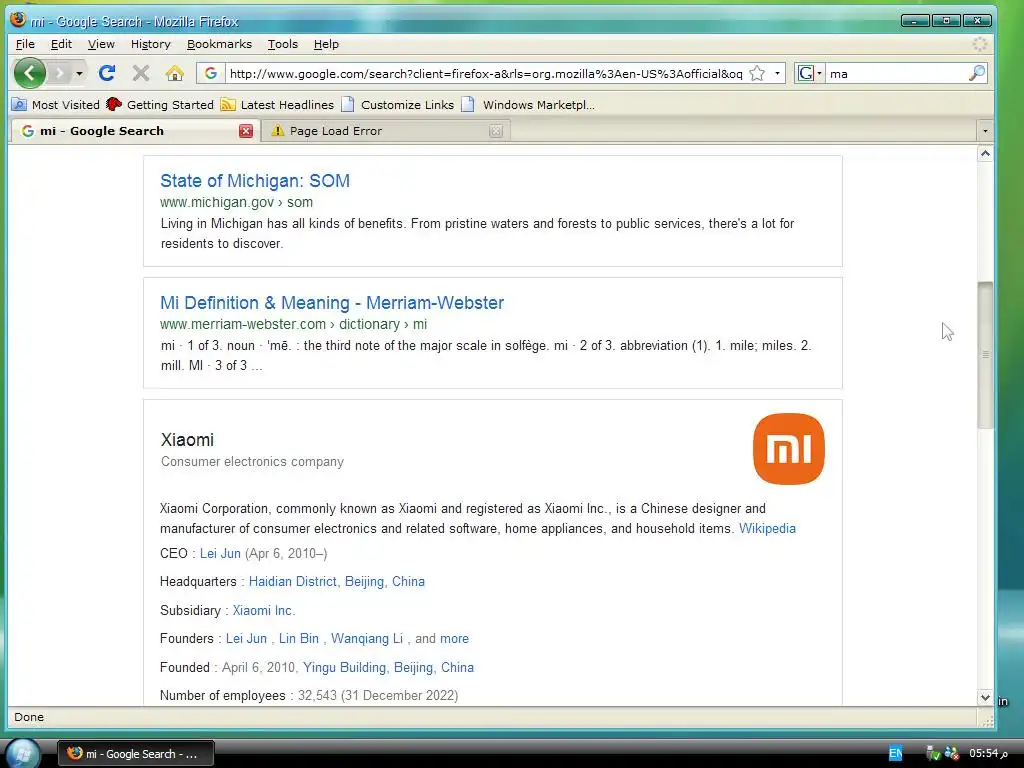Click the Forward navigation arrow

point(59,73)
